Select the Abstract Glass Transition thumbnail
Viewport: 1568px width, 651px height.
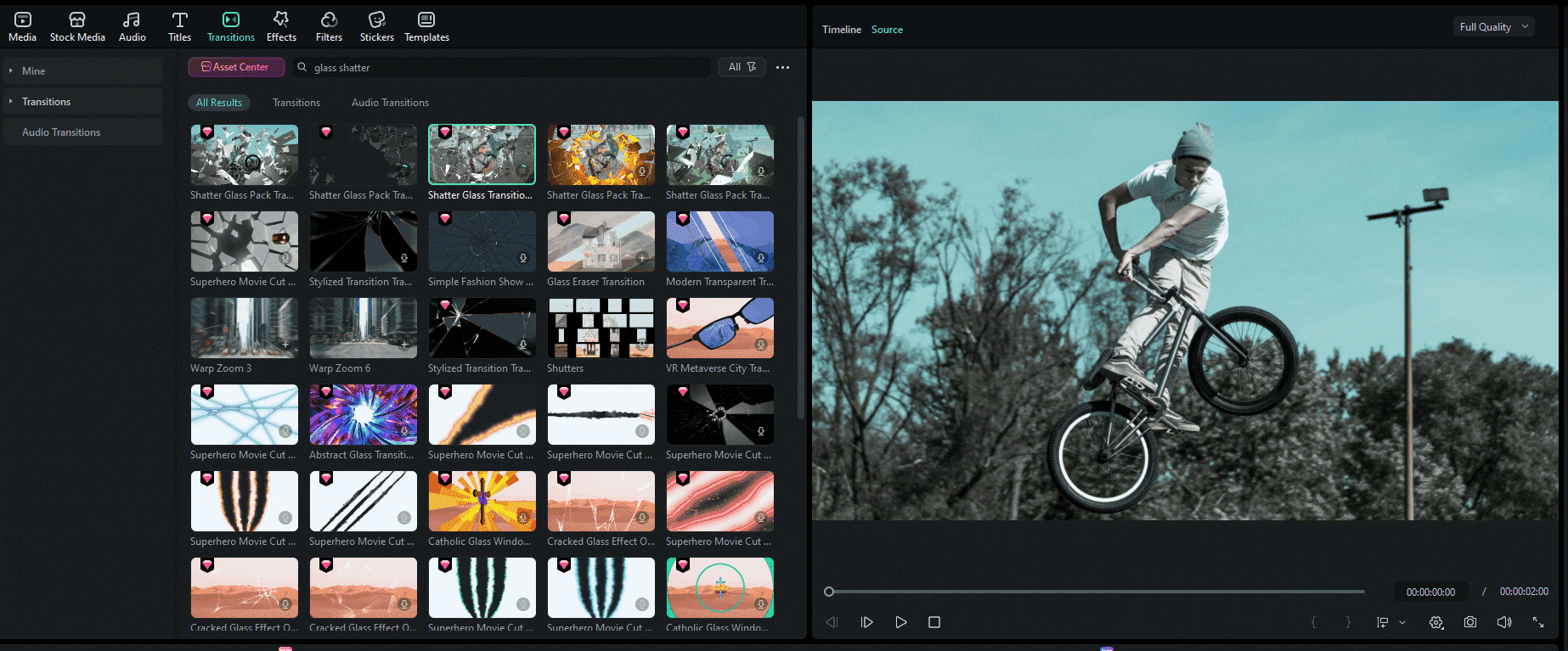[363, 414]
